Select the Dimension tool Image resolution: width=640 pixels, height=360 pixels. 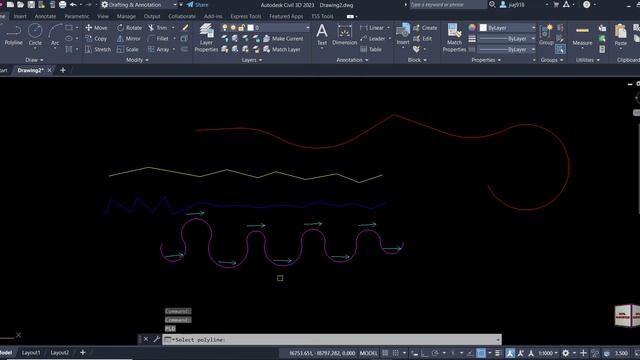pyautogui.click(x=344, y=34)
